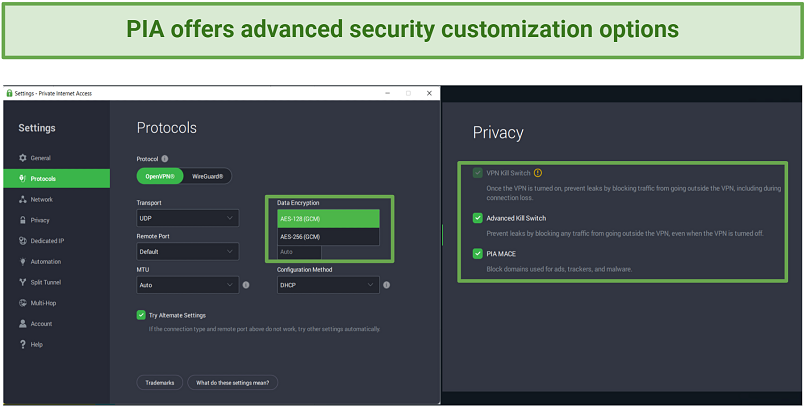The image size is (806, 407).
Task: Select Protocols in the settings sidebar
Action: click(57, 178)
